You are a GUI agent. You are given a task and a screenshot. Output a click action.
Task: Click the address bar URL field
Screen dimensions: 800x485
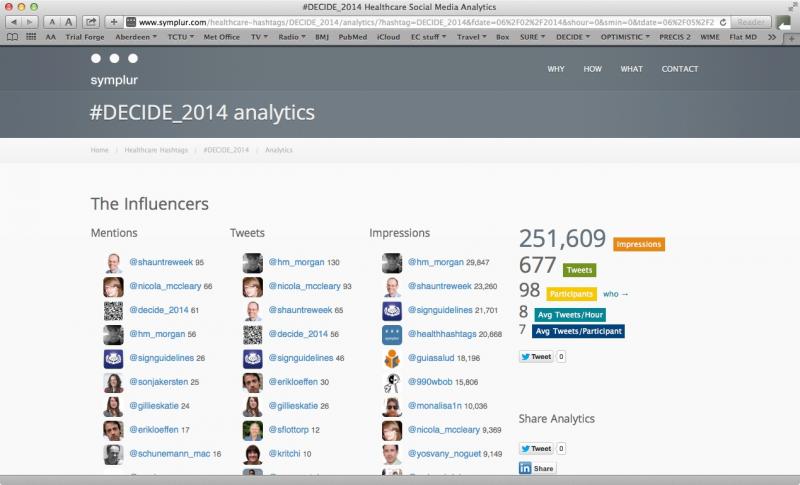click(427, 22)
